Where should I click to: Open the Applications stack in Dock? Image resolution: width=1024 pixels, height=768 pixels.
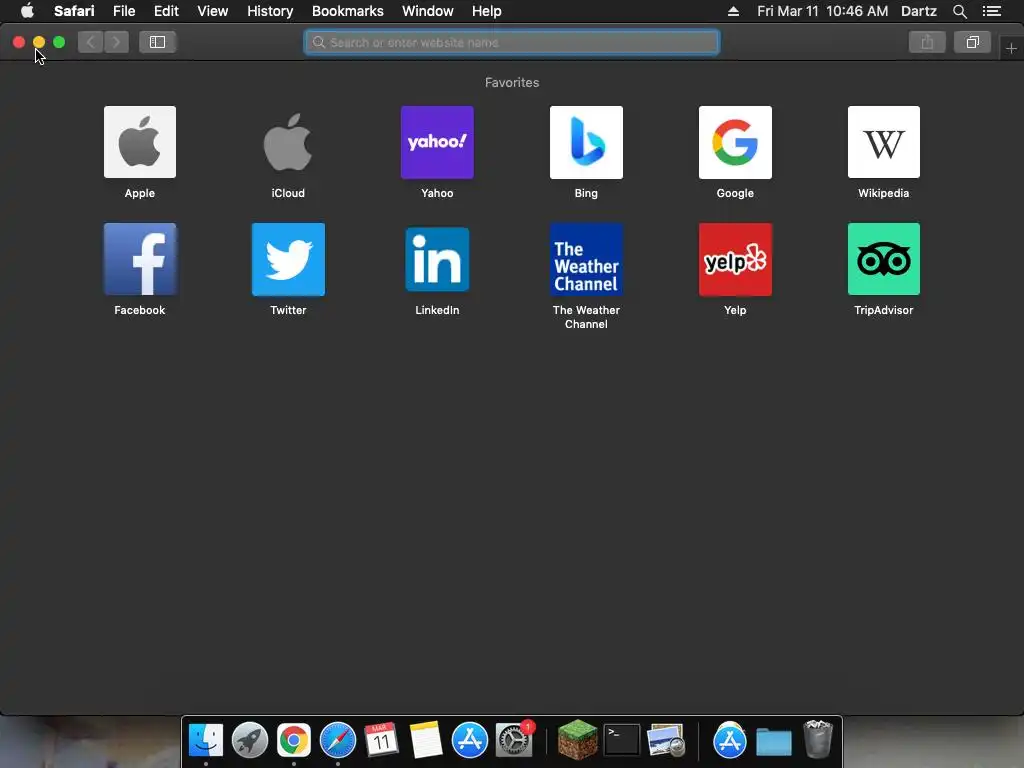(729, 741)
